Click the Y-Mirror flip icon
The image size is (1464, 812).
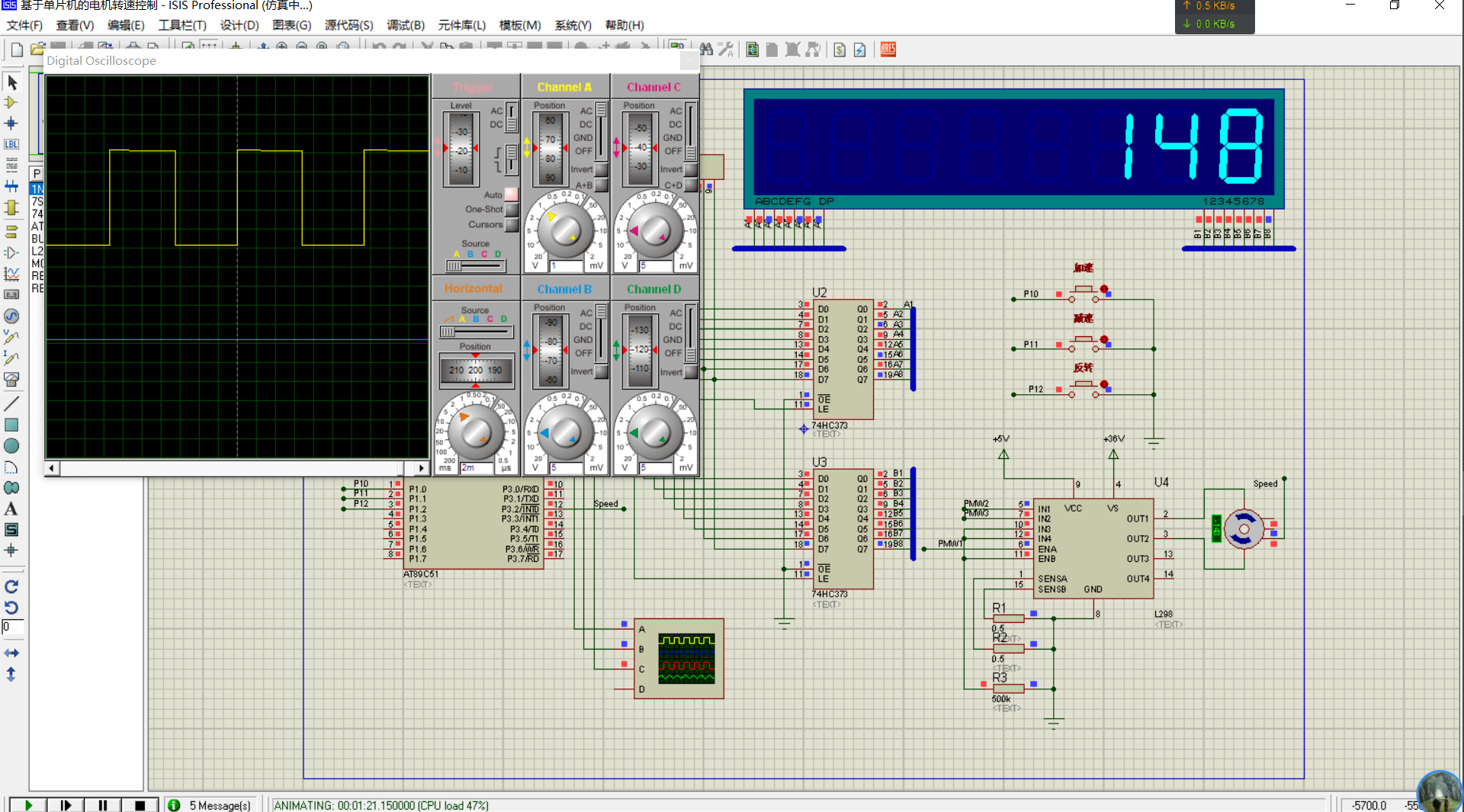click(x=11, y=675)
